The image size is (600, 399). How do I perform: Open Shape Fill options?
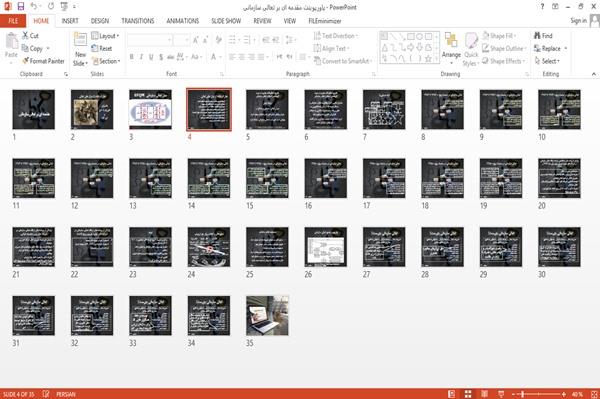pos(499,36)
